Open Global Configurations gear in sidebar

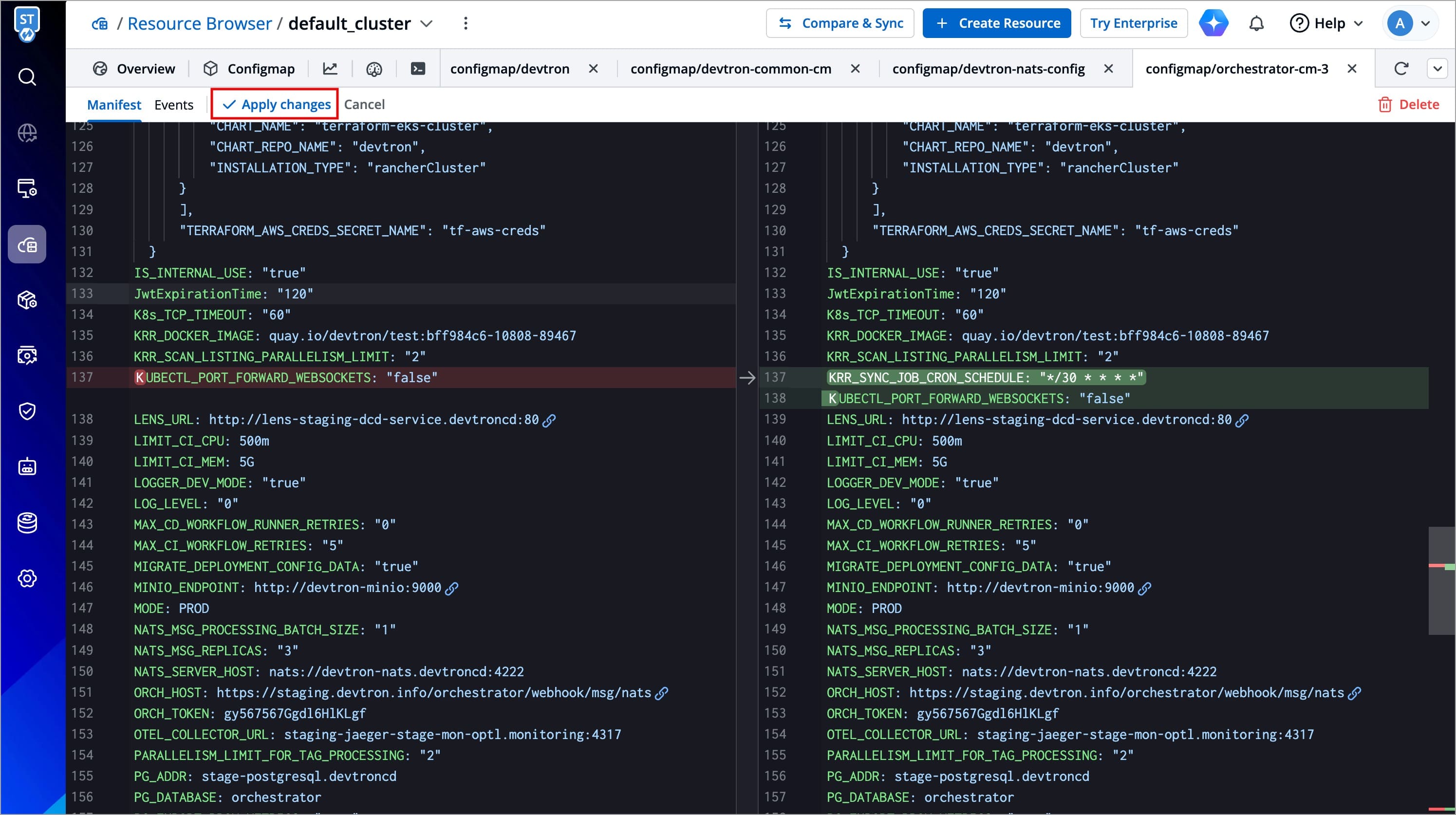[27, 578]
